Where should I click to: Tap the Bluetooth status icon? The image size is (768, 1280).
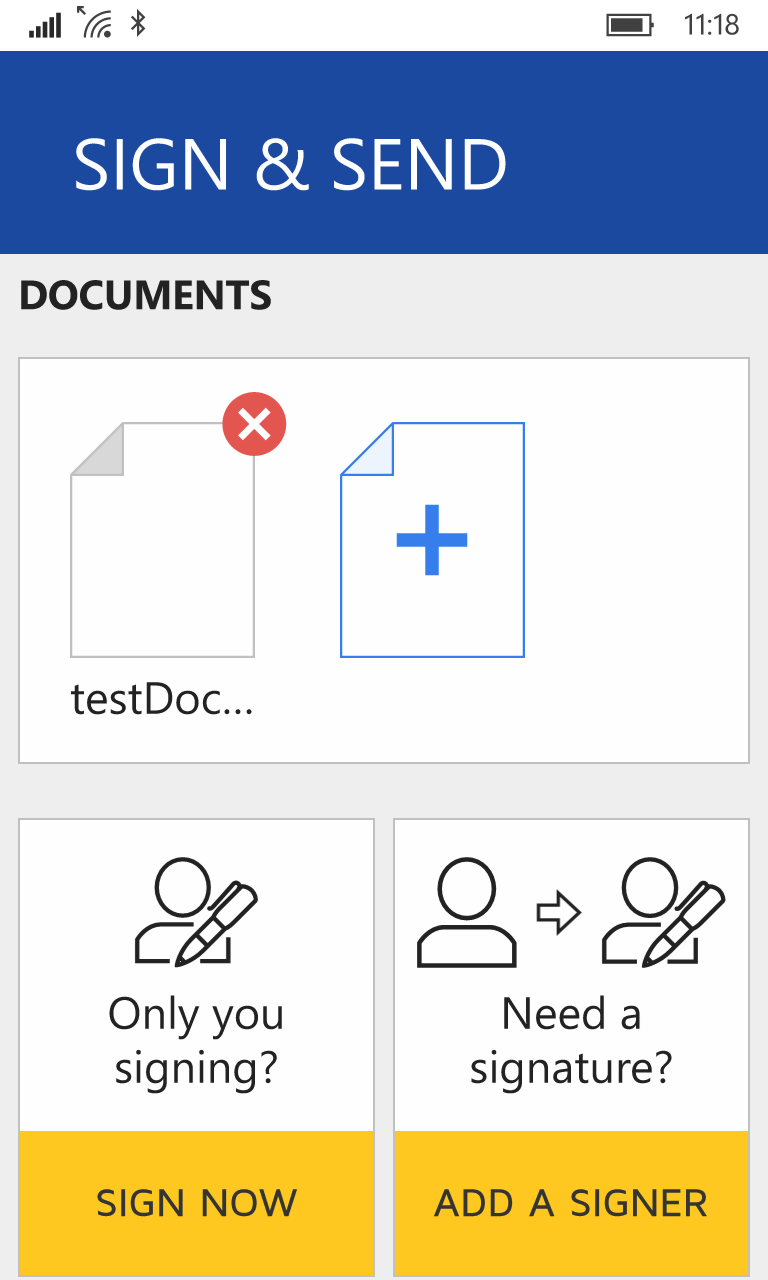pyautogui.click(x=139, y=24)
